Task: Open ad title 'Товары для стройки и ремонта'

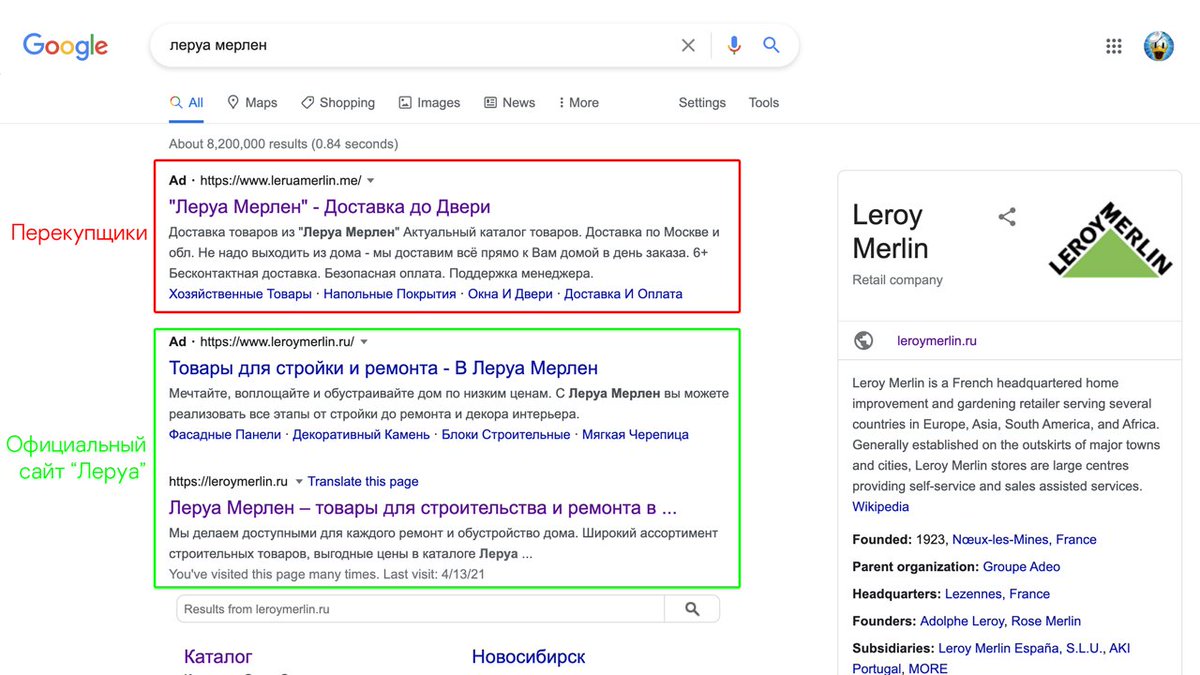Action: coord(383,367)
